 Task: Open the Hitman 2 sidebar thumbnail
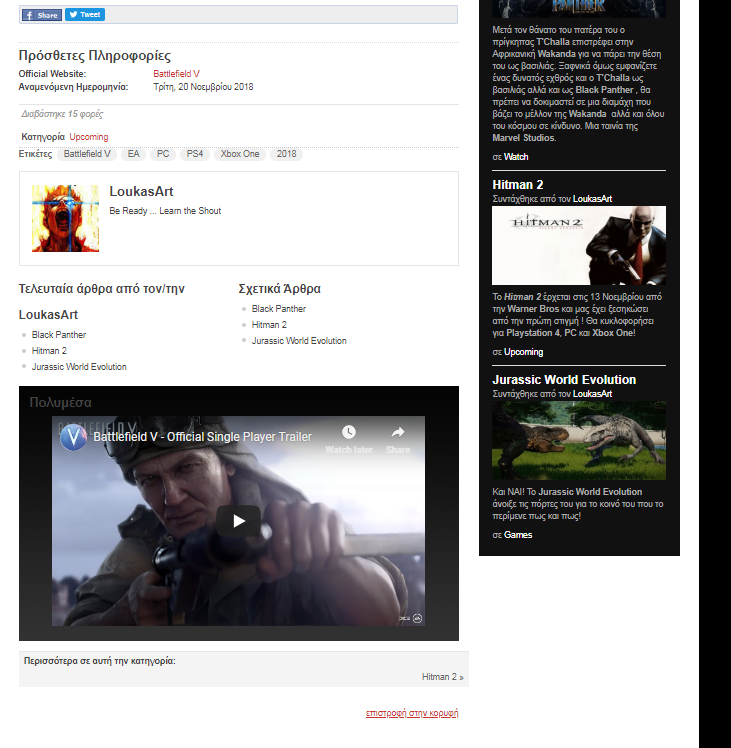(579, 246)
